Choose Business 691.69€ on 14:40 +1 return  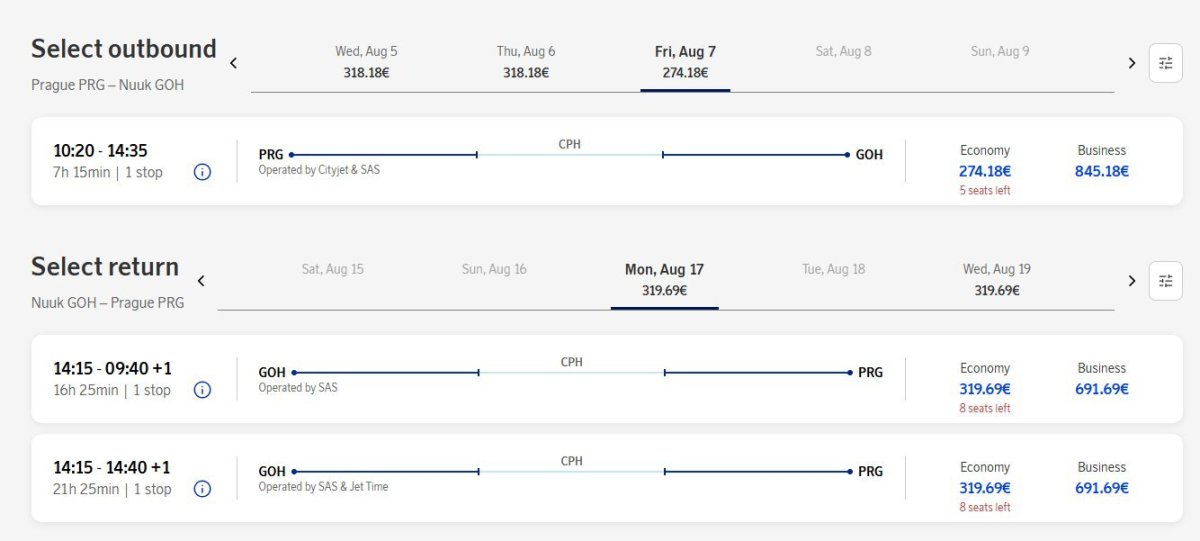click(x=1102, y=488)
